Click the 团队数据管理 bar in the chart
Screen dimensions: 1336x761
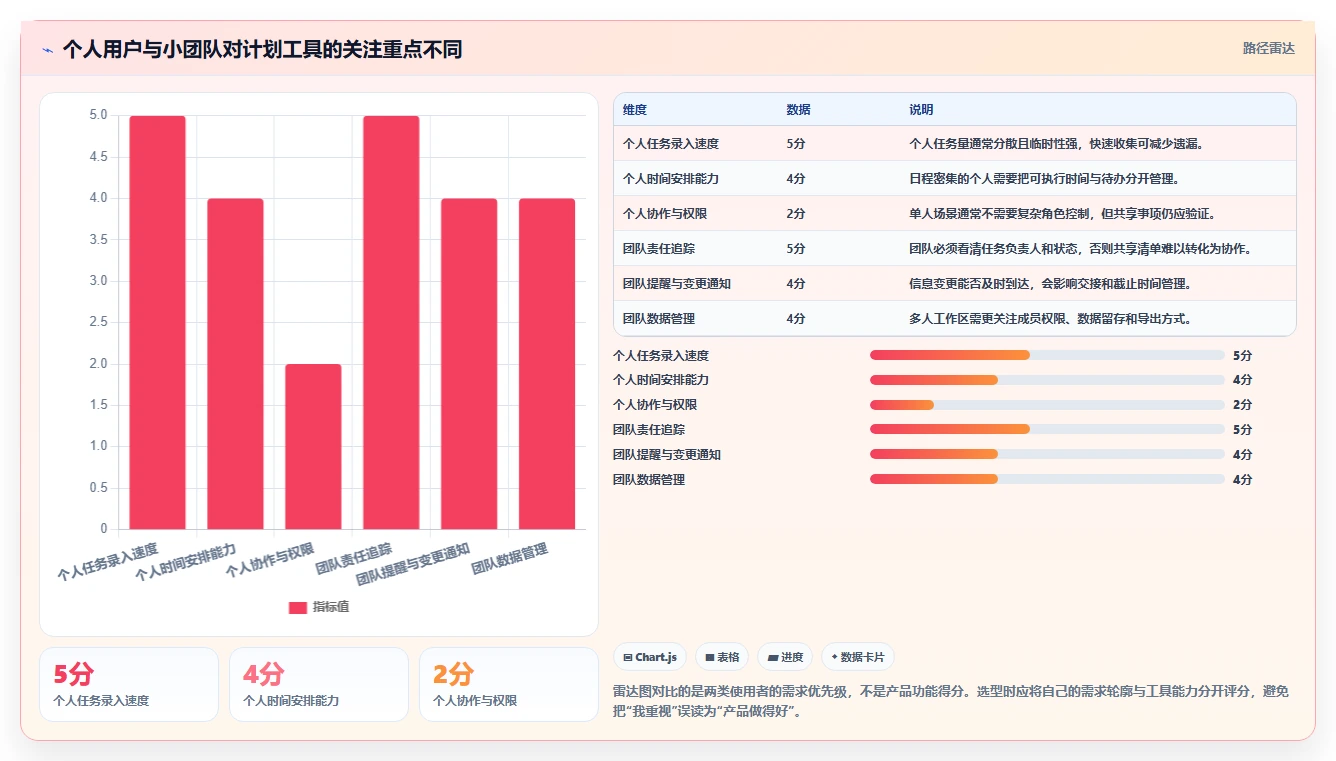coord(547,364)
